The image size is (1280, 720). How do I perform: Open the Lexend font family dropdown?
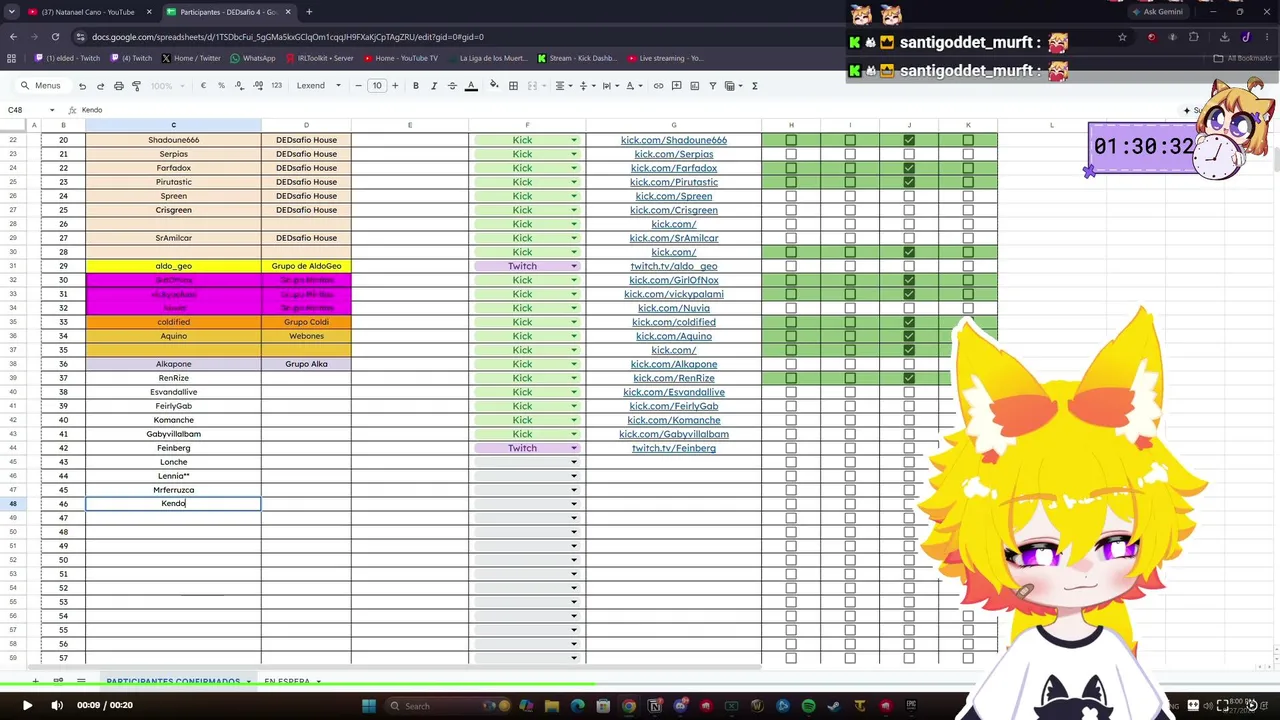pyautogui.click(x=319, y=86)
